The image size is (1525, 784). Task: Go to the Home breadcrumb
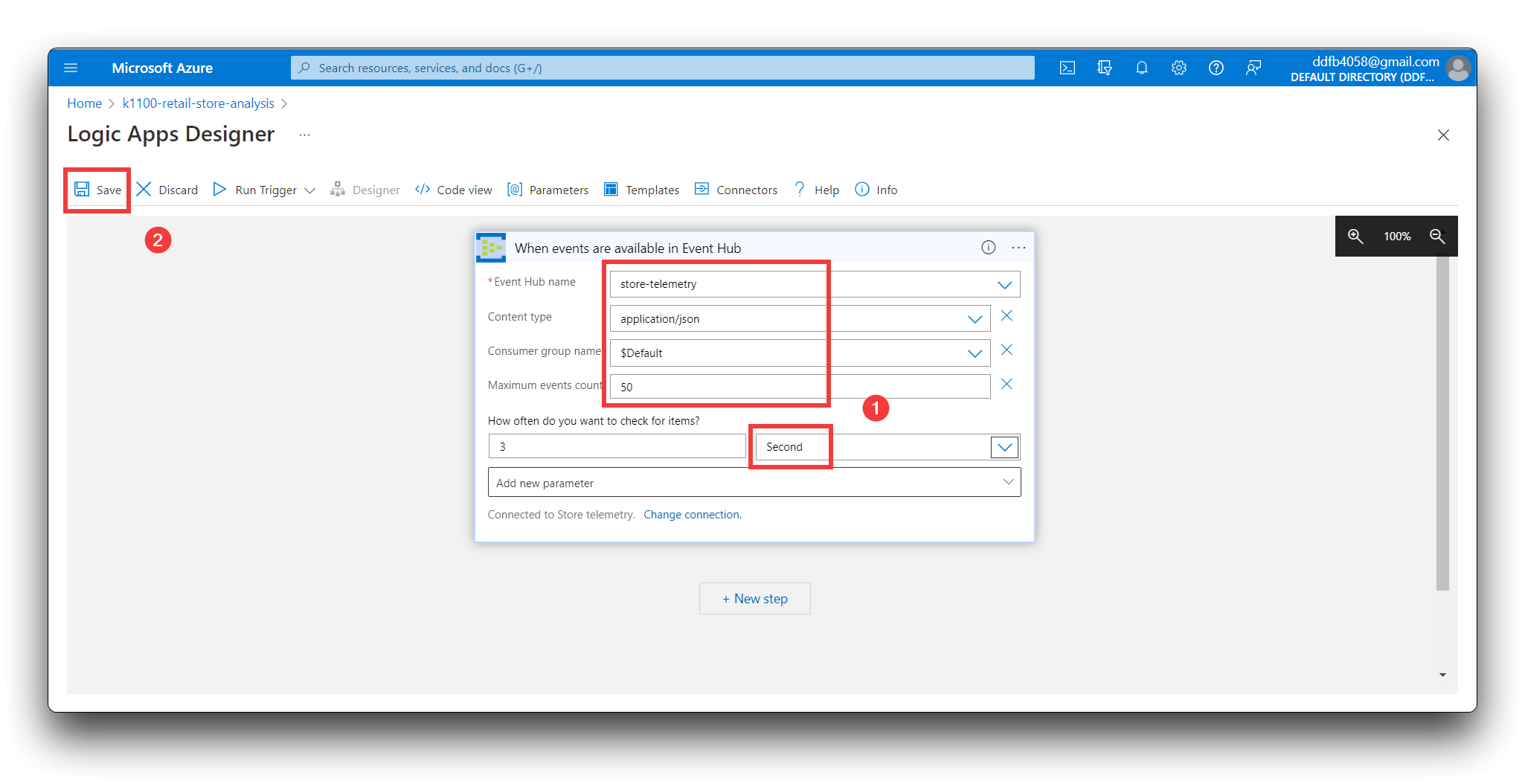coord(84,103)
